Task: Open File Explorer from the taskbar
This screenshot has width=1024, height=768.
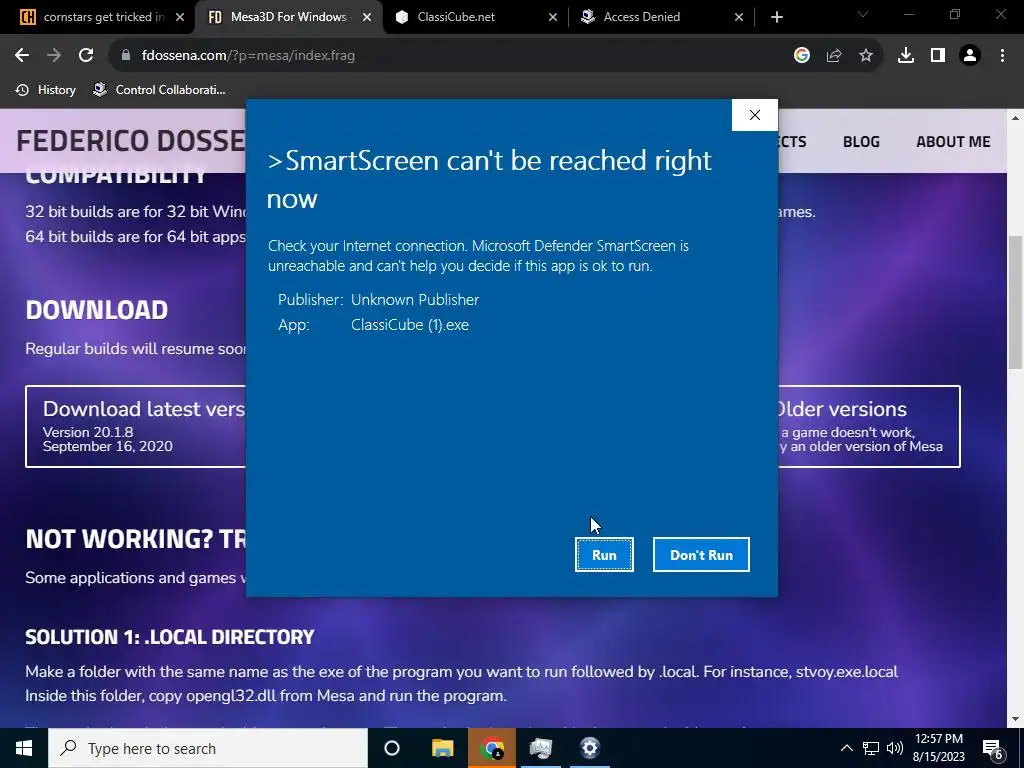Action: 443,748
